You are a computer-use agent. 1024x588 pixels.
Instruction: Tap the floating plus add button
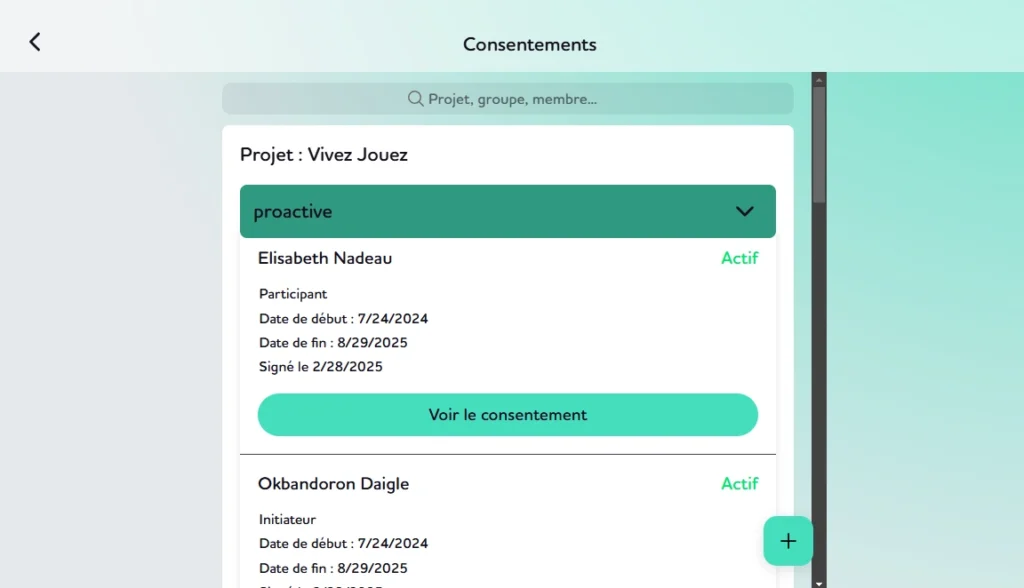click(x=788, y=541)
